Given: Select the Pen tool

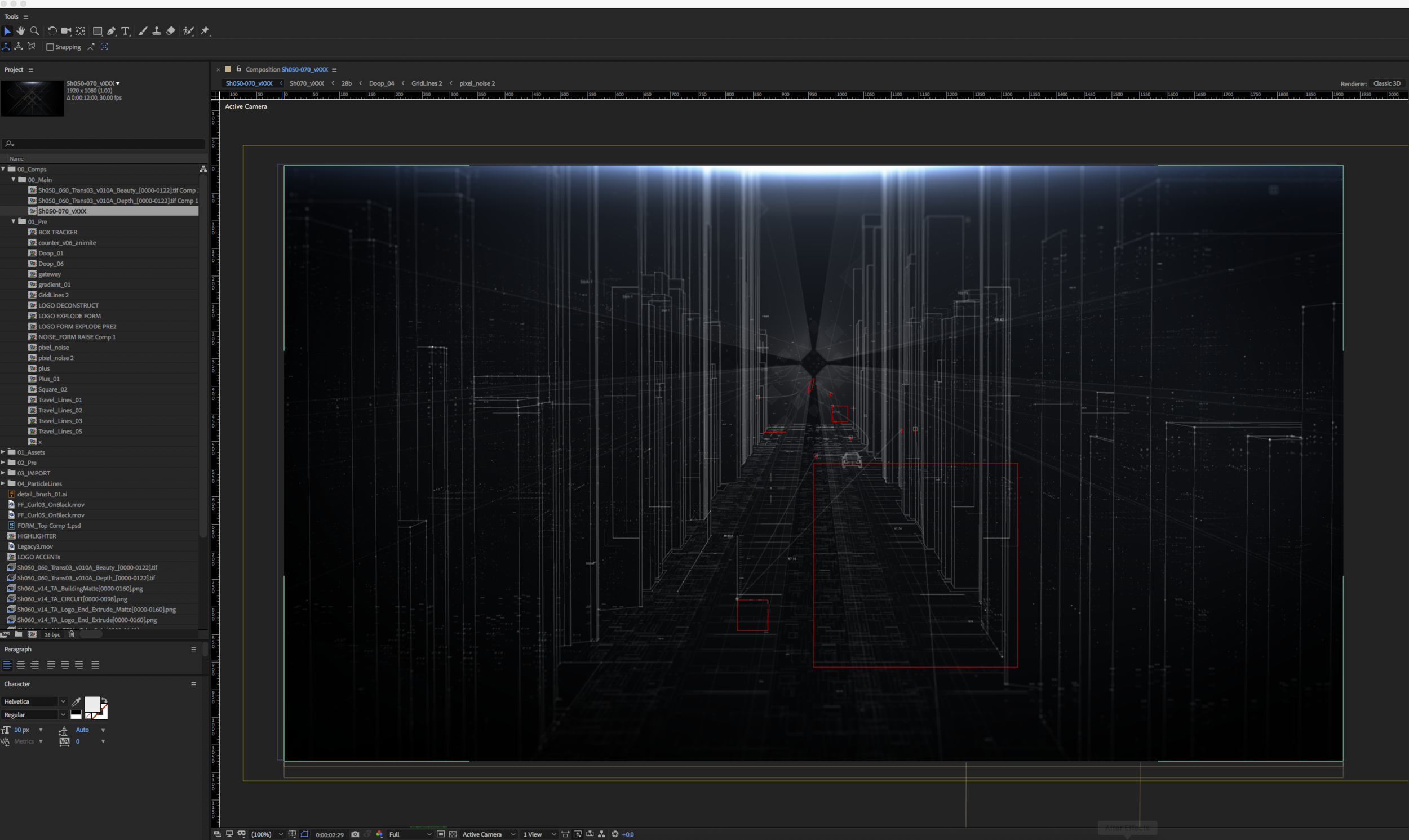Looking at the screenshot, I should click(x=112, y=31).
